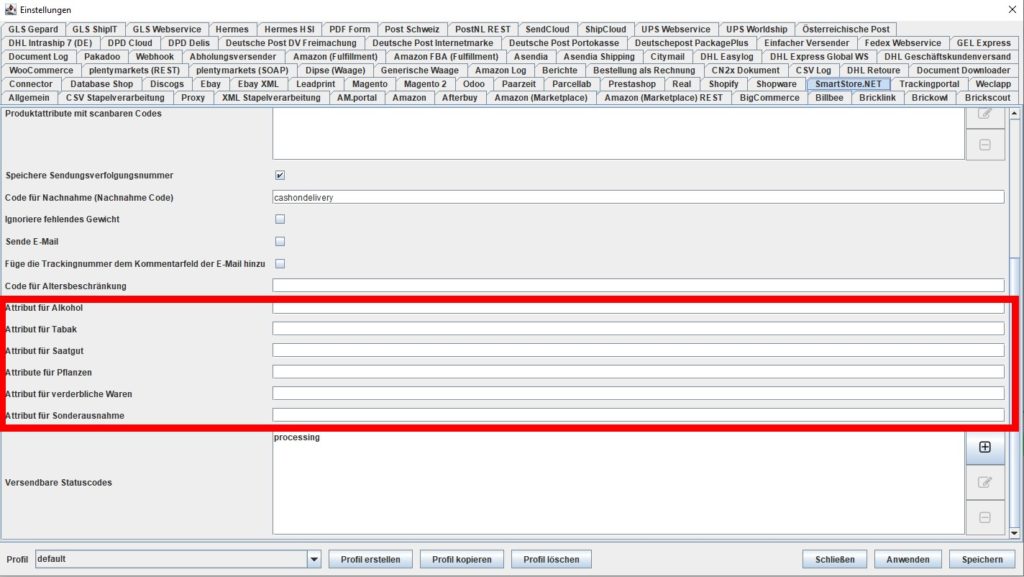The height and width of the screenshot is (577, 1024).
Task: Select the Prestashop tab
Action: [x=632, y=84]
